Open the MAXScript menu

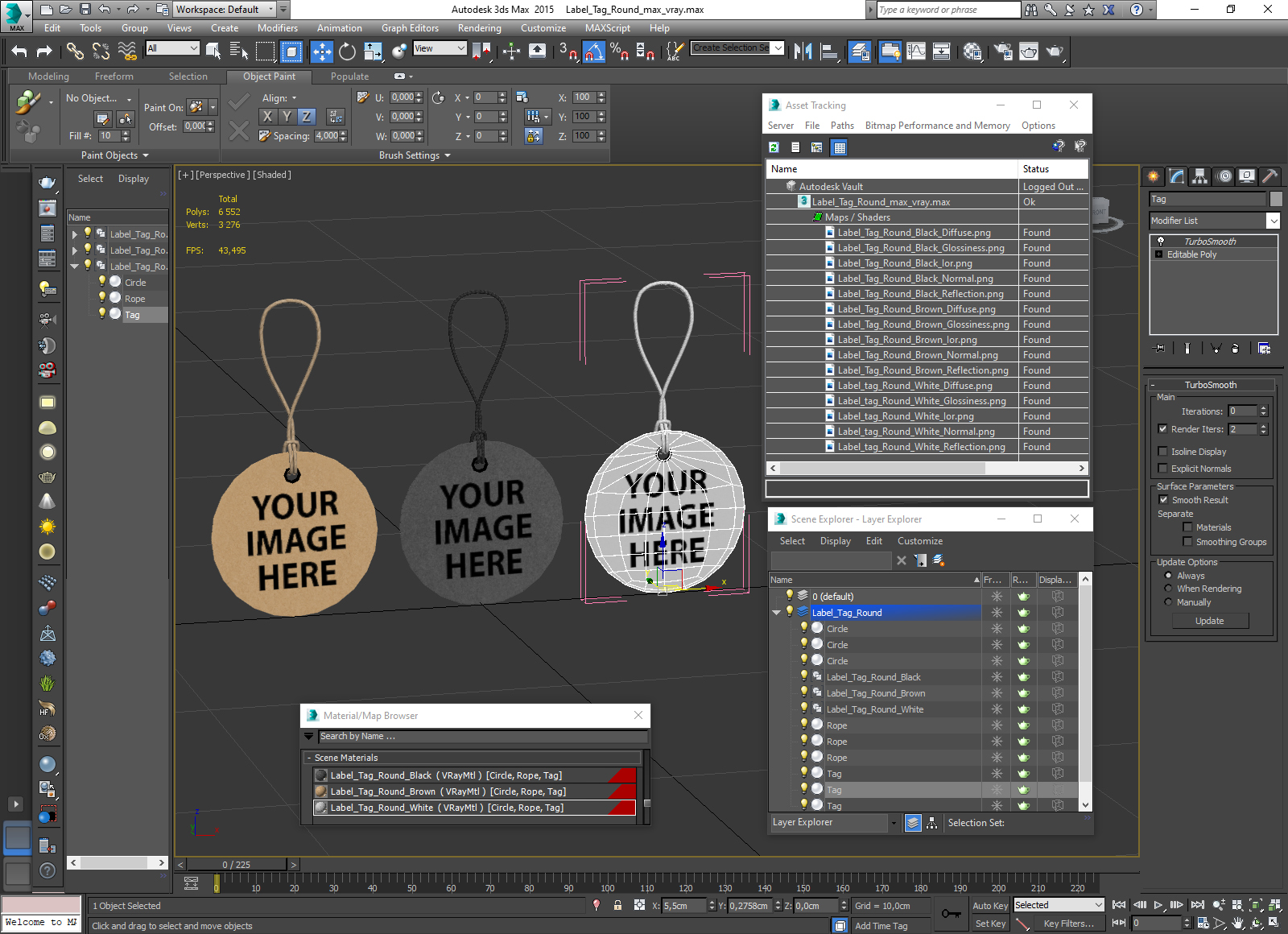click(x=607, y=28)
